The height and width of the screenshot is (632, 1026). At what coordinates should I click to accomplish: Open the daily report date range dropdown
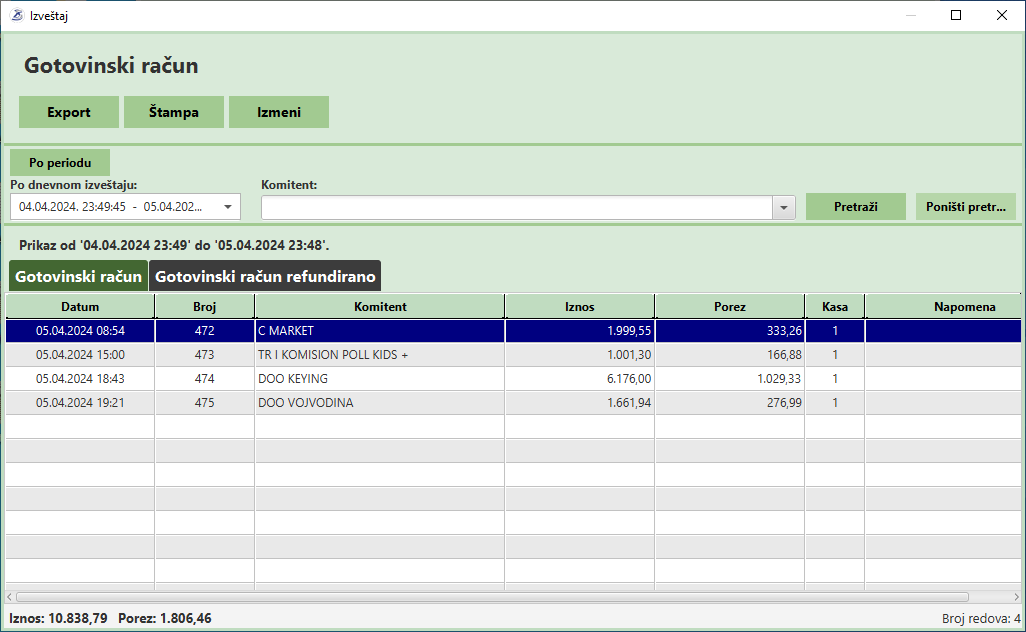(228, 207)
